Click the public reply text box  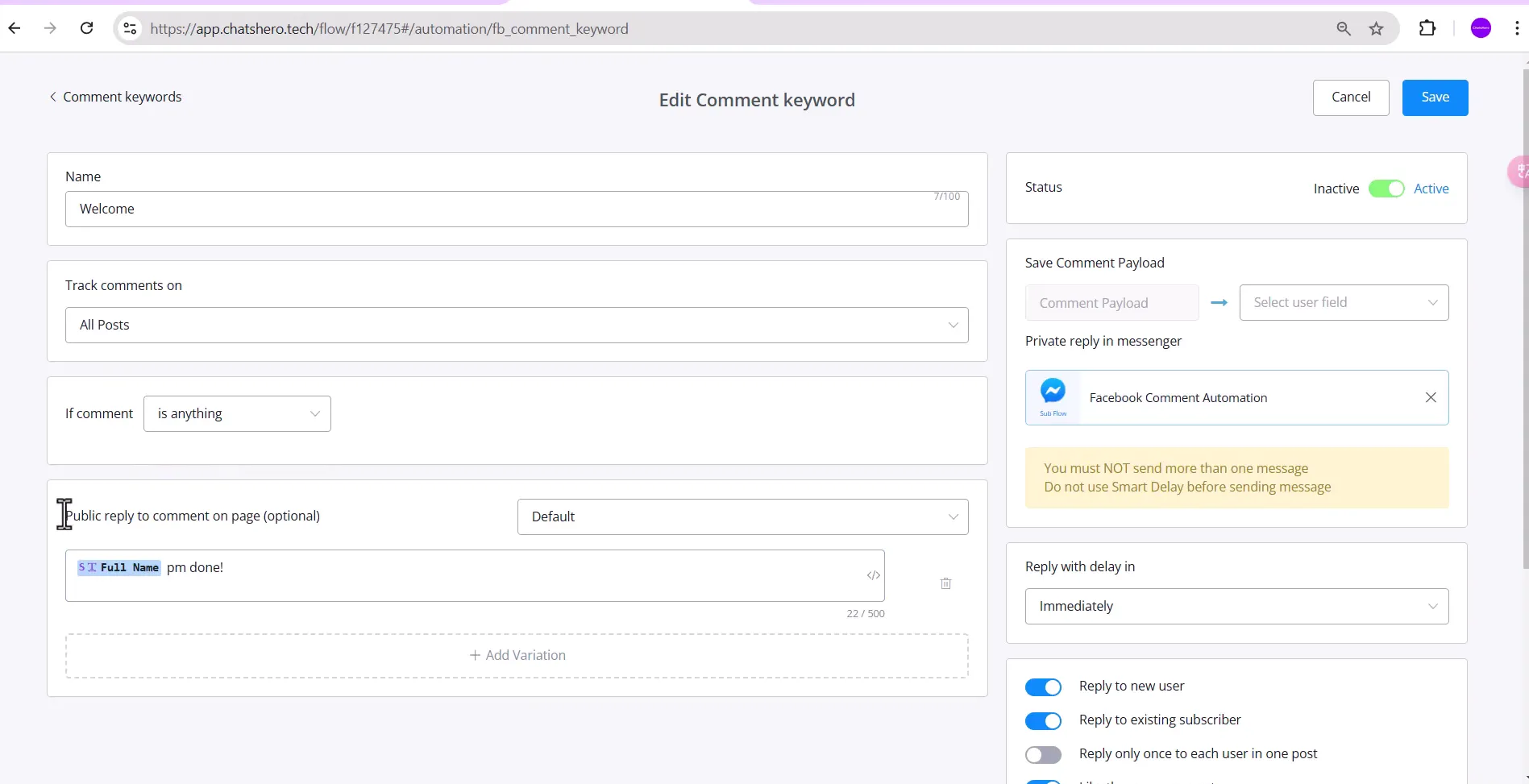click(475, 575)
